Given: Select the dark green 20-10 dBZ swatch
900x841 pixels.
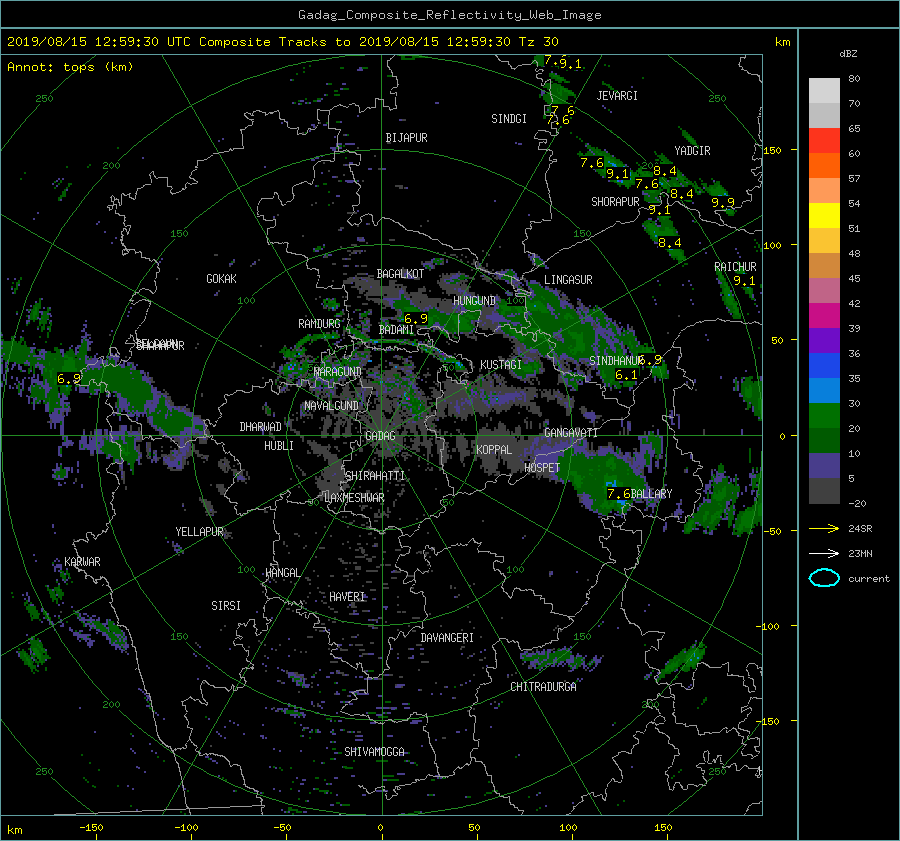Looking at the screenshot, I should (x=824, y=441).
